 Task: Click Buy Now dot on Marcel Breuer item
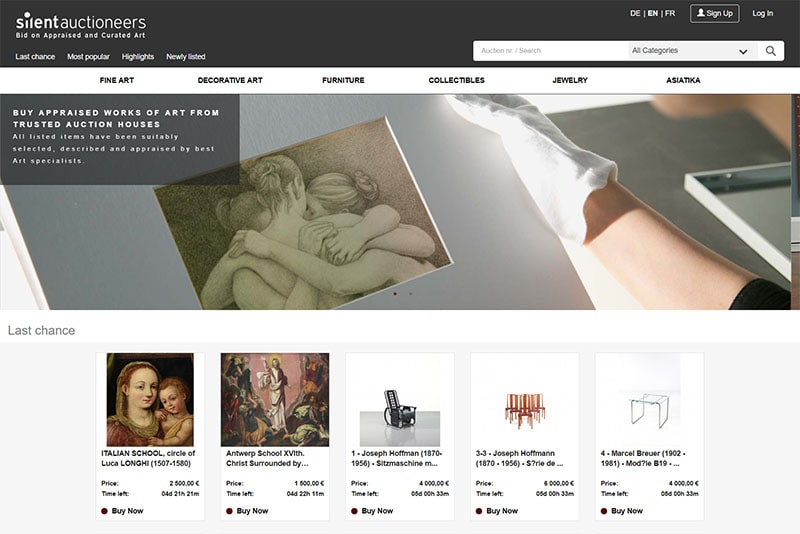coord(604,511)
